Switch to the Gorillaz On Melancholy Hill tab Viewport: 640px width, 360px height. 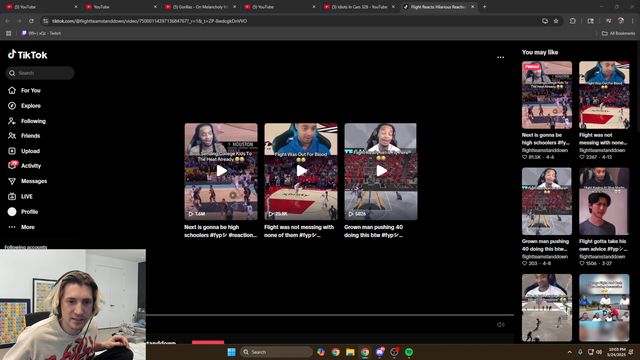(201, 7)
